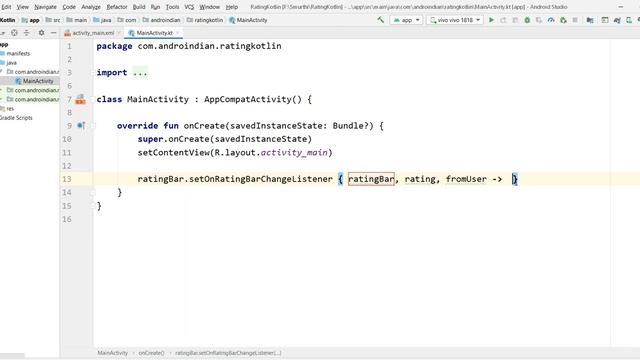Click the ratingBar.setOnRatingBarChangeListener bottom breadcrumb
The height and width of the screenshot is (360, 640).
(x=228, y=353)
